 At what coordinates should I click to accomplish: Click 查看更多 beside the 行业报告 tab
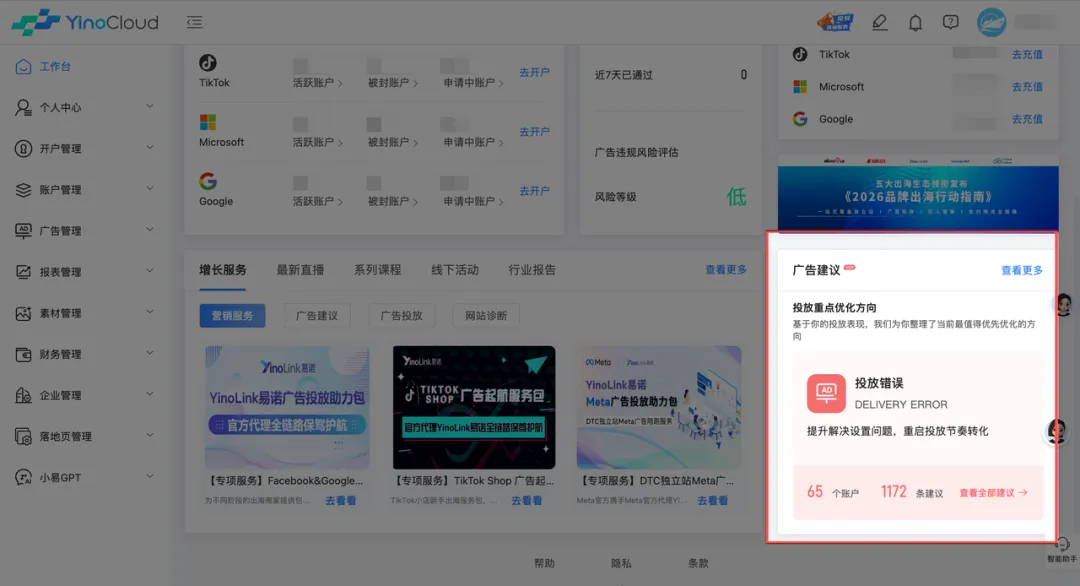point(725,270)
